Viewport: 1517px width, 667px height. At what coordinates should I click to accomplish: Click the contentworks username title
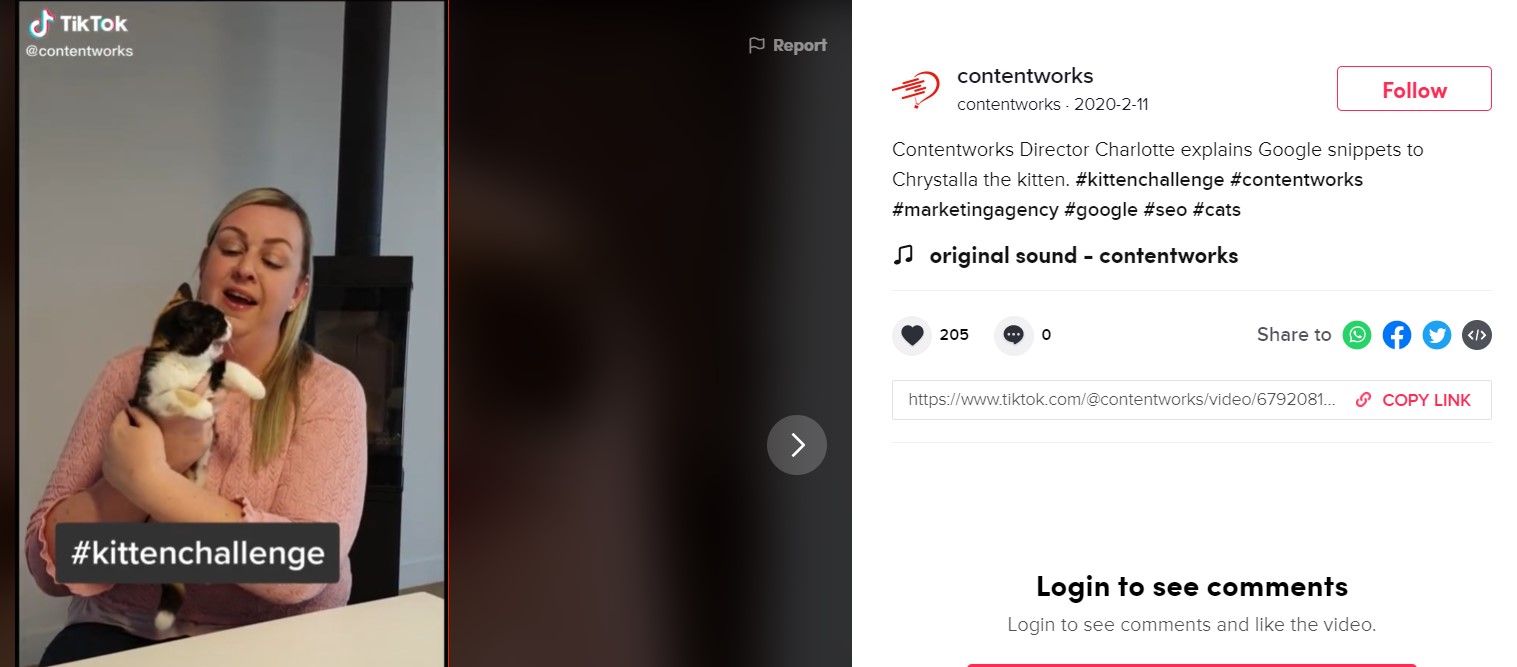pyautogui.click(x=1025, y=76)
